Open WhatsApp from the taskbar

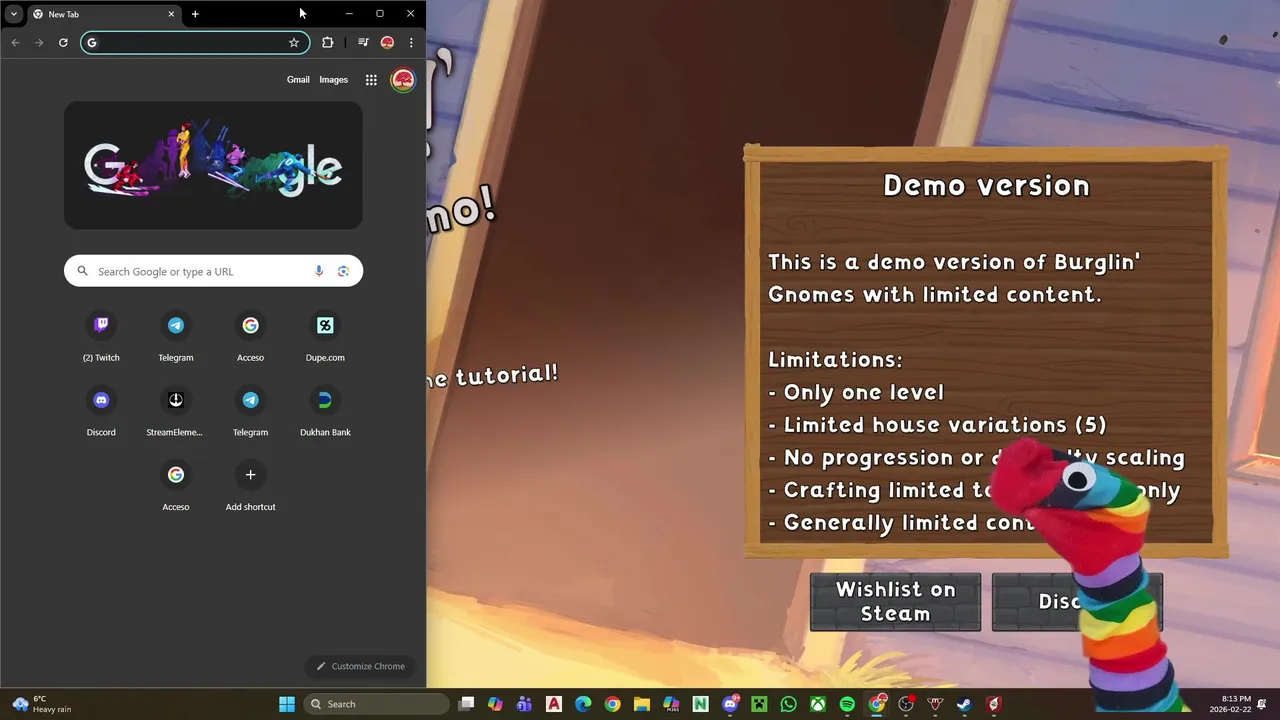click(789, 704)
